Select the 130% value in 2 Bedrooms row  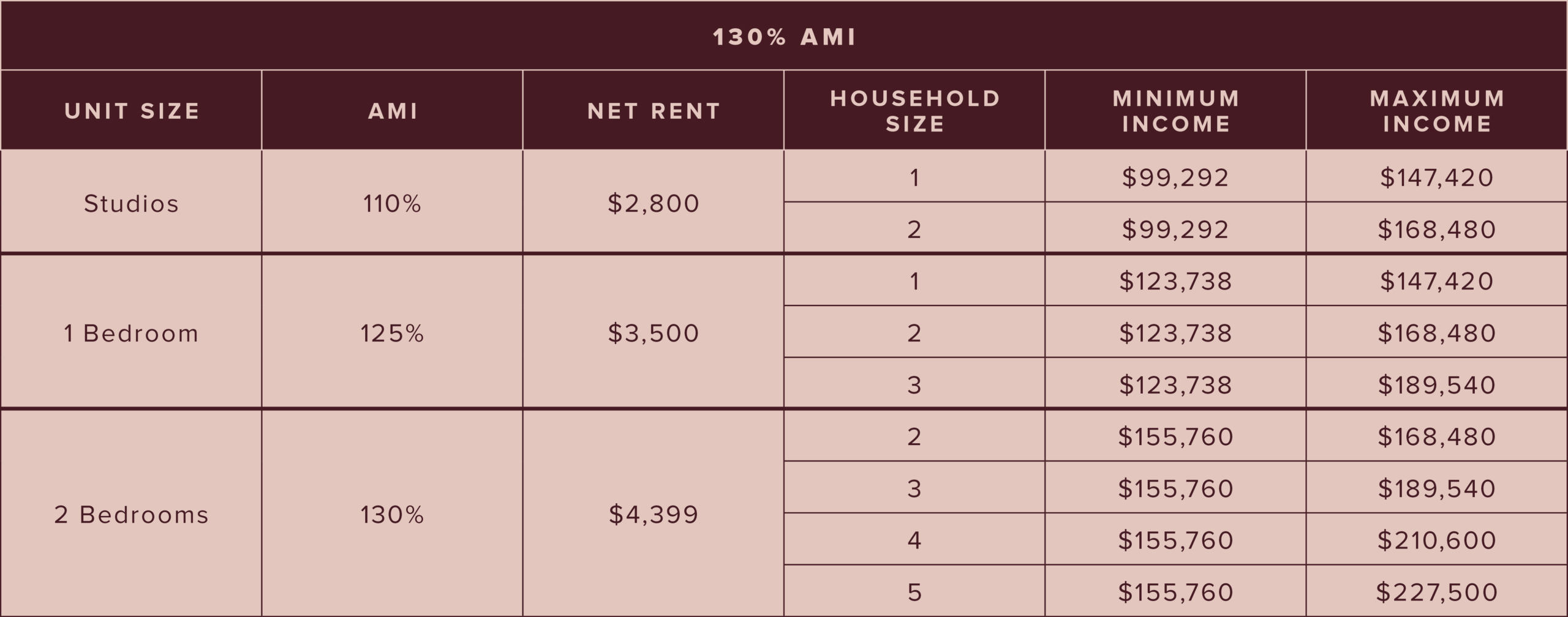pos(392,515)
